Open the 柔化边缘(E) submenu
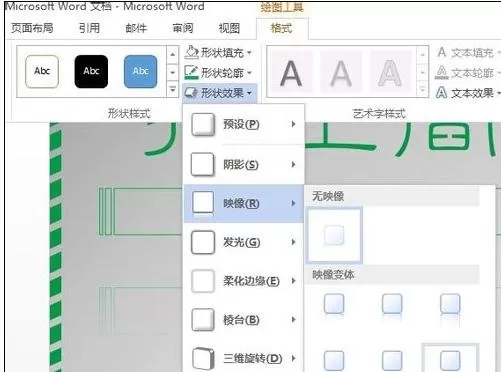Viewport: 501px width, 372px height. point(244,281)
